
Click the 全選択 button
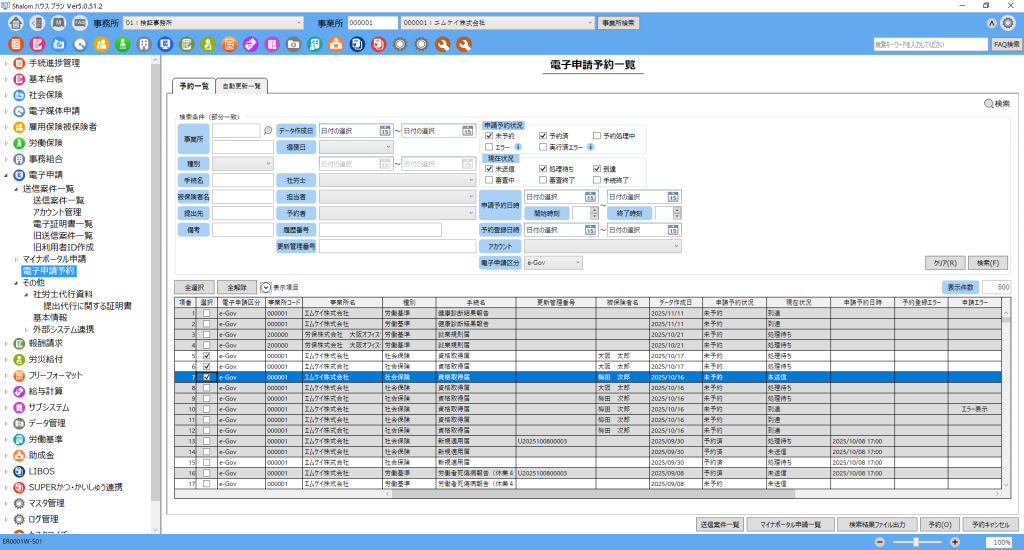(x=194, y=286)
